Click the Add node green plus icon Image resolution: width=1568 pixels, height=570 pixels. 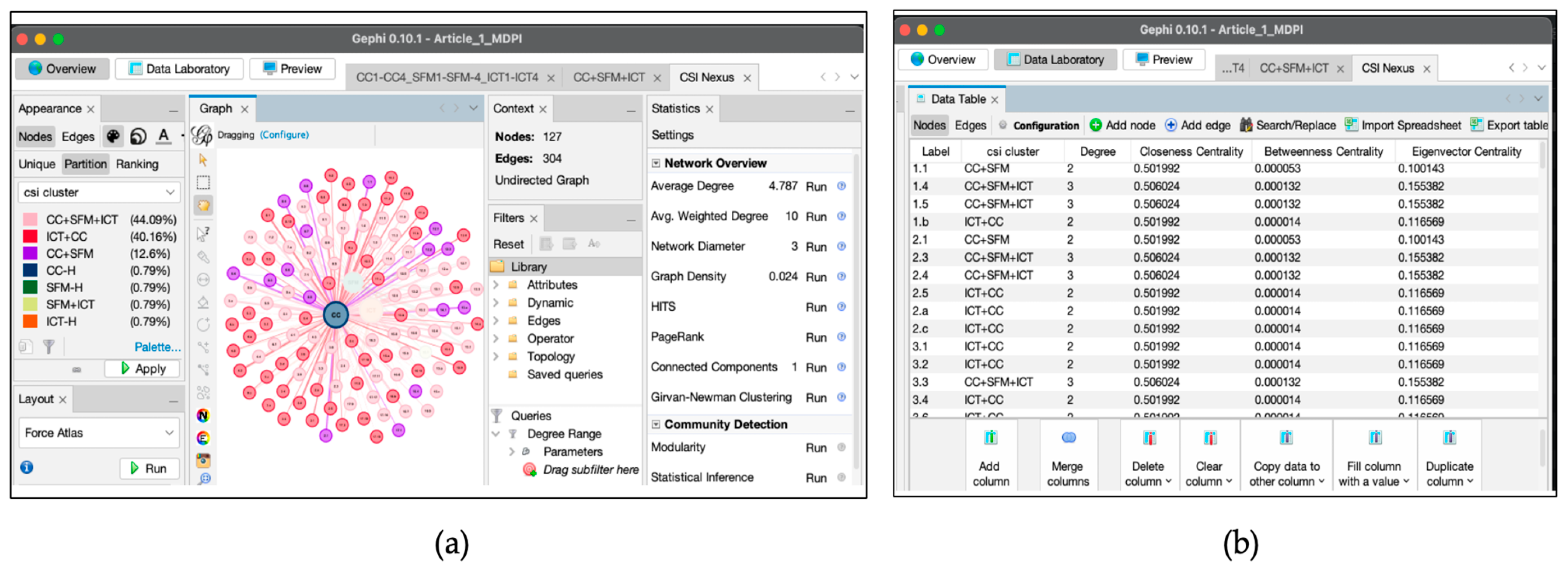[1096, 126]
